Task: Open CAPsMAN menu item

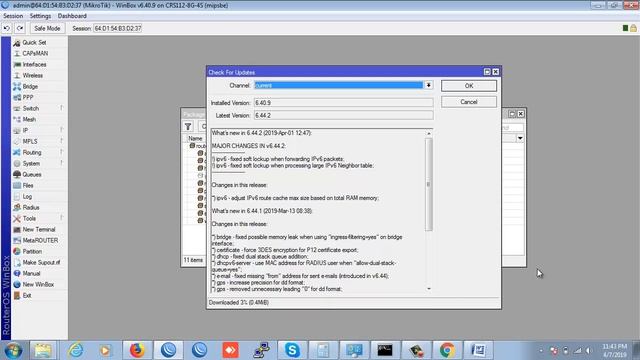Action: [x=35, y=53]
